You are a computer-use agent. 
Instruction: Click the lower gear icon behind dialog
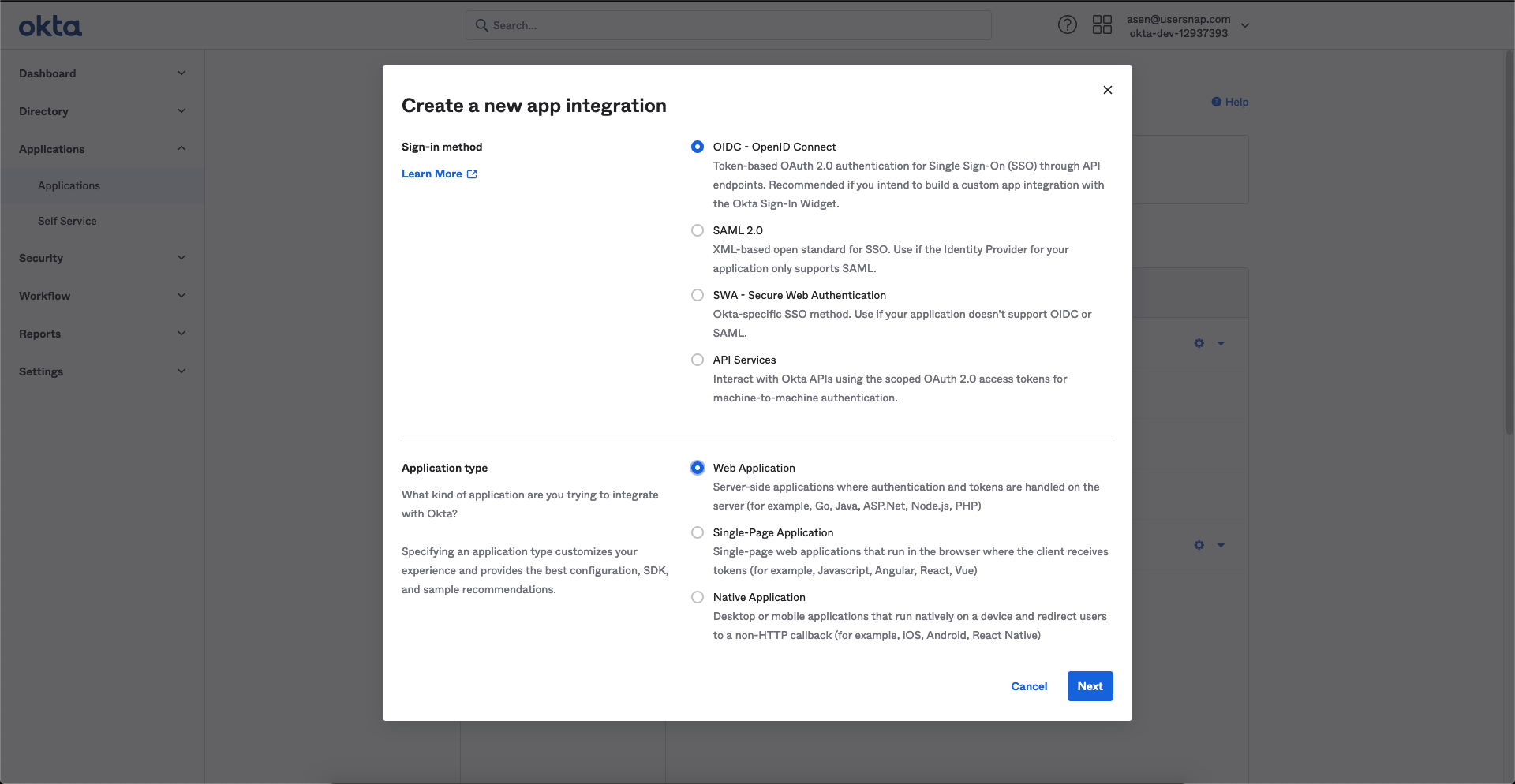(x=1199, y=545)
